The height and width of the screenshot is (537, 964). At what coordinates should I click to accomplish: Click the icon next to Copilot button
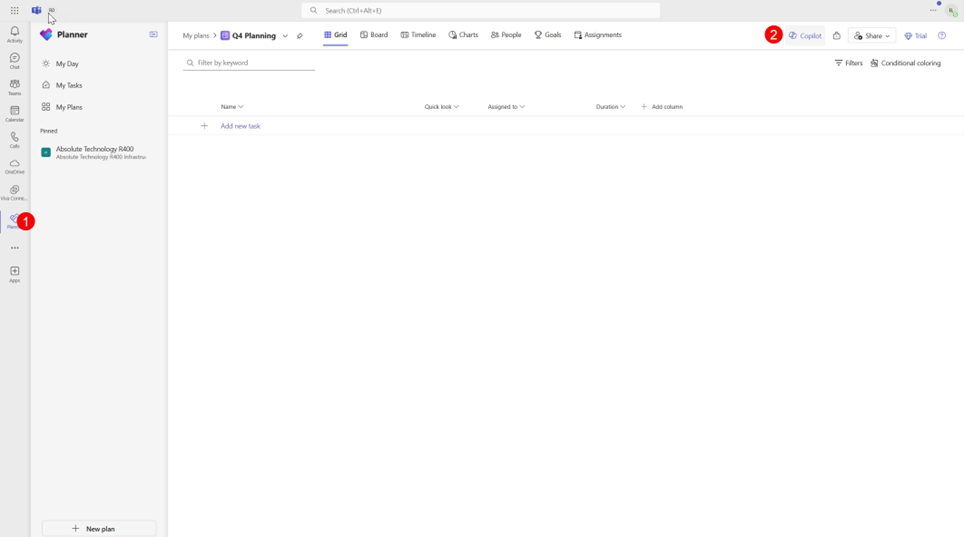tap(837, 36)
